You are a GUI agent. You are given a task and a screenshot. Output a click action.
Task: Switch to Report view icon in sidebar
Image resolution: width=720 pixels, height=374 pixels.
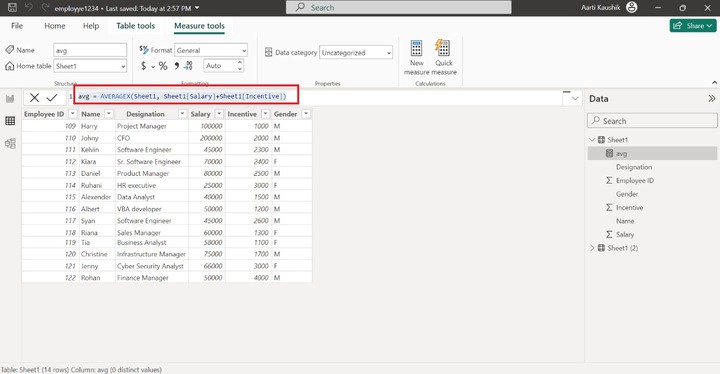pyautogui.click(x=10, y=98)
